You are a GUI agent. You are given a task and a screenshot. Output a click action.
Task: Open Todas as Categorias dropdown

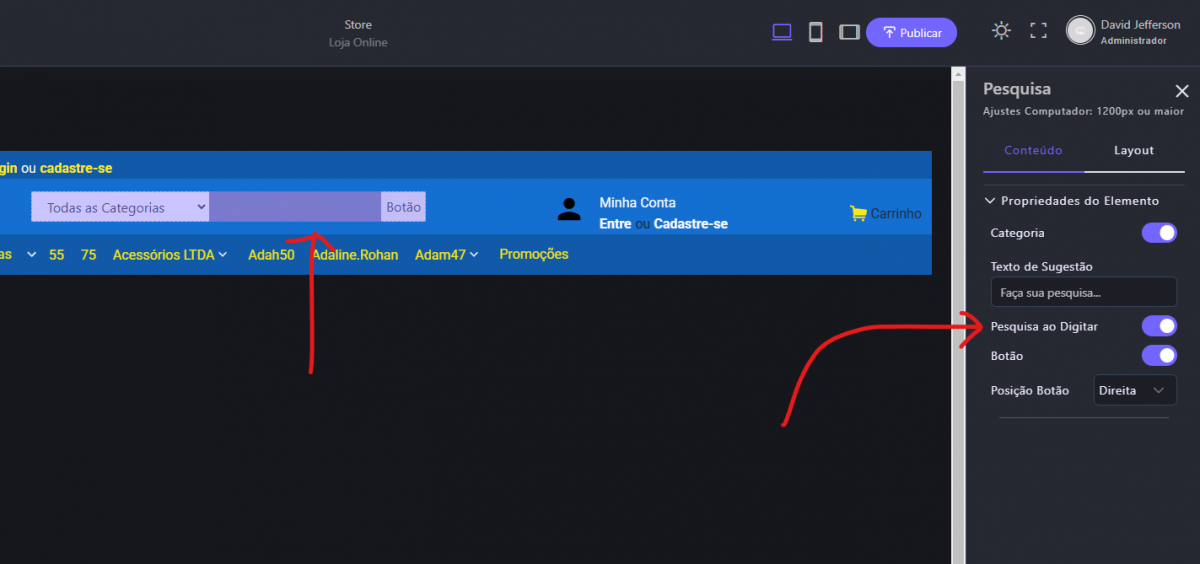click(120, 207)
